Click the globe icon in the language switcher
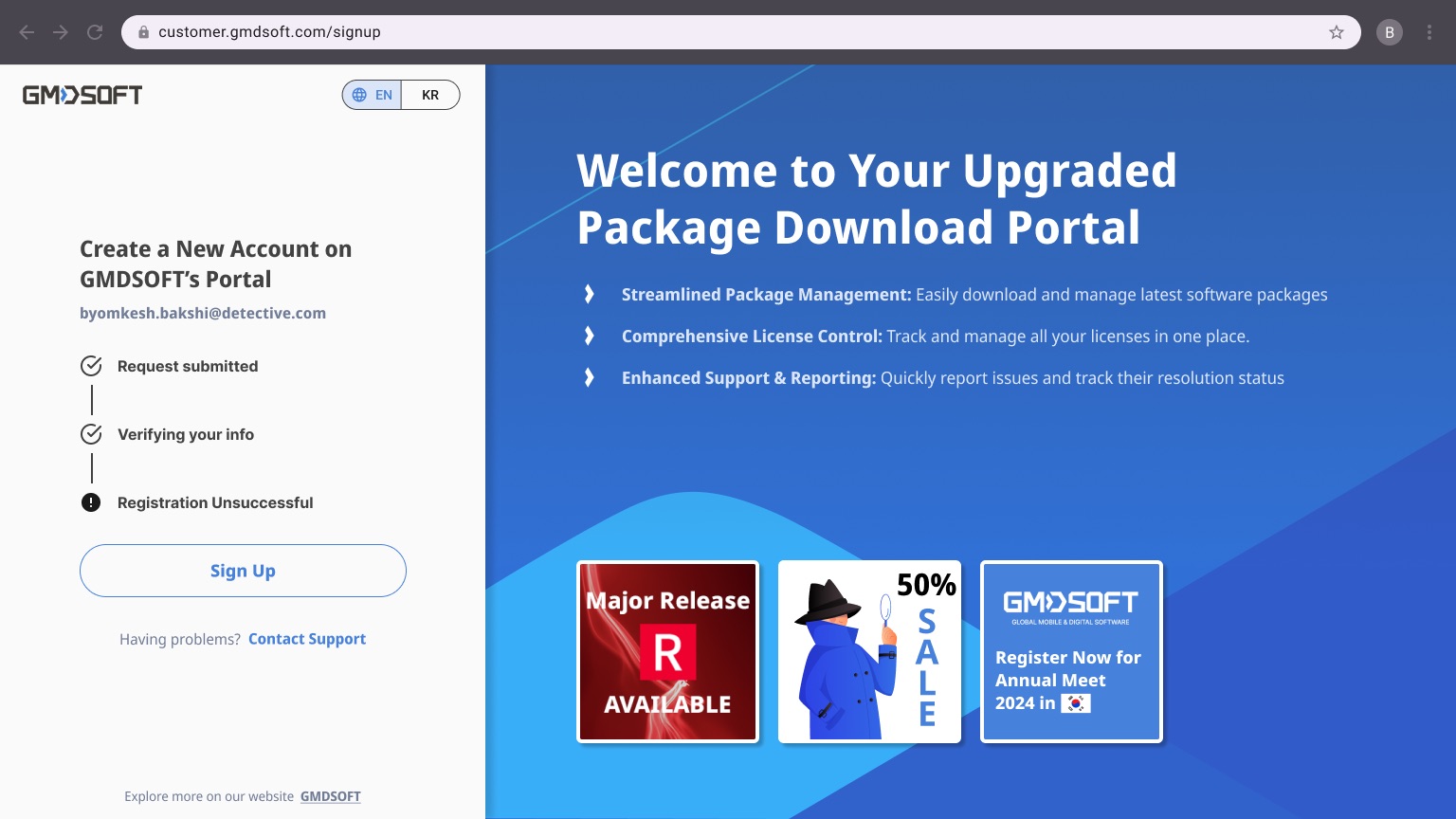 click(359, 95)
